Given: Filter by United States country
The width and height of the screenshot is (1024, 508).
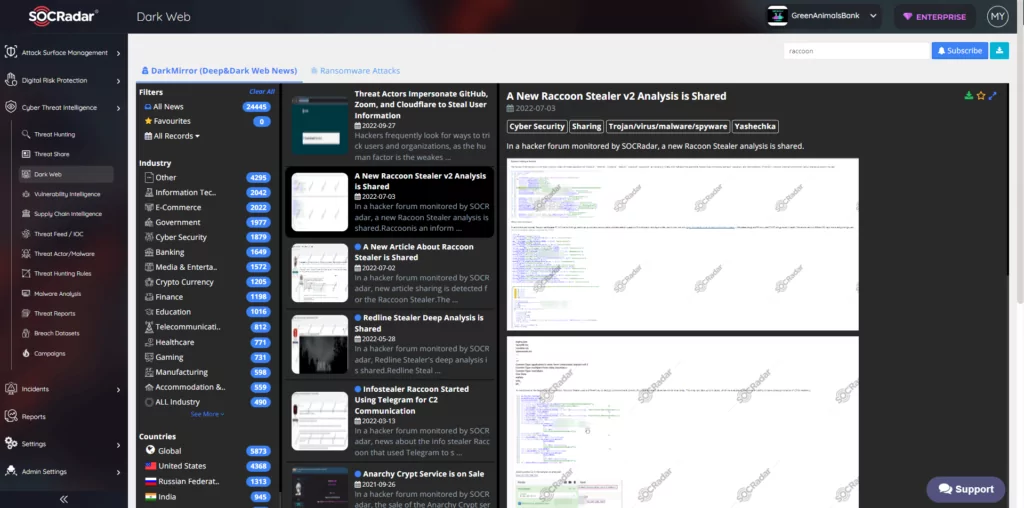Looking at the screenshot, I should (x=176, y=466).
